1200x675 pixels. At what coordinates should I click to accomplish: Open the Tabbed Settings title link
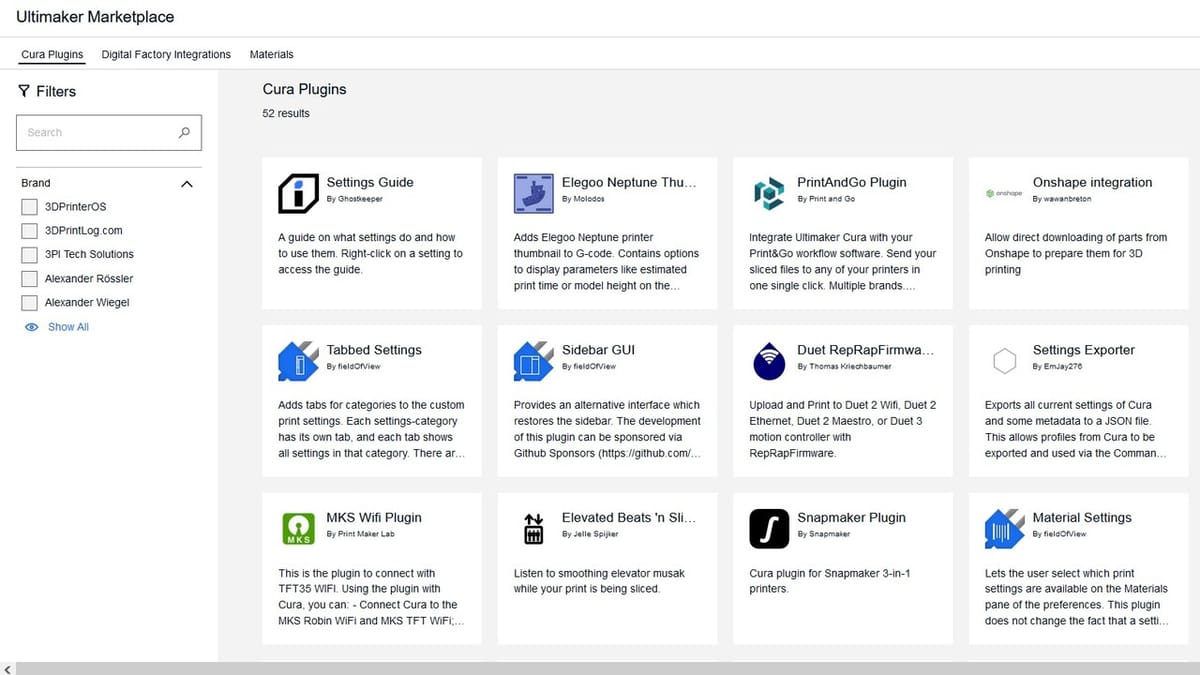[x=374, y=350]
